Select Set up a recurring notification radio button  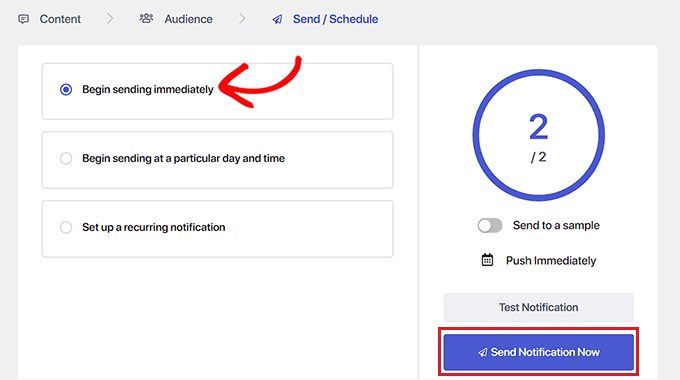click(66, 227)
